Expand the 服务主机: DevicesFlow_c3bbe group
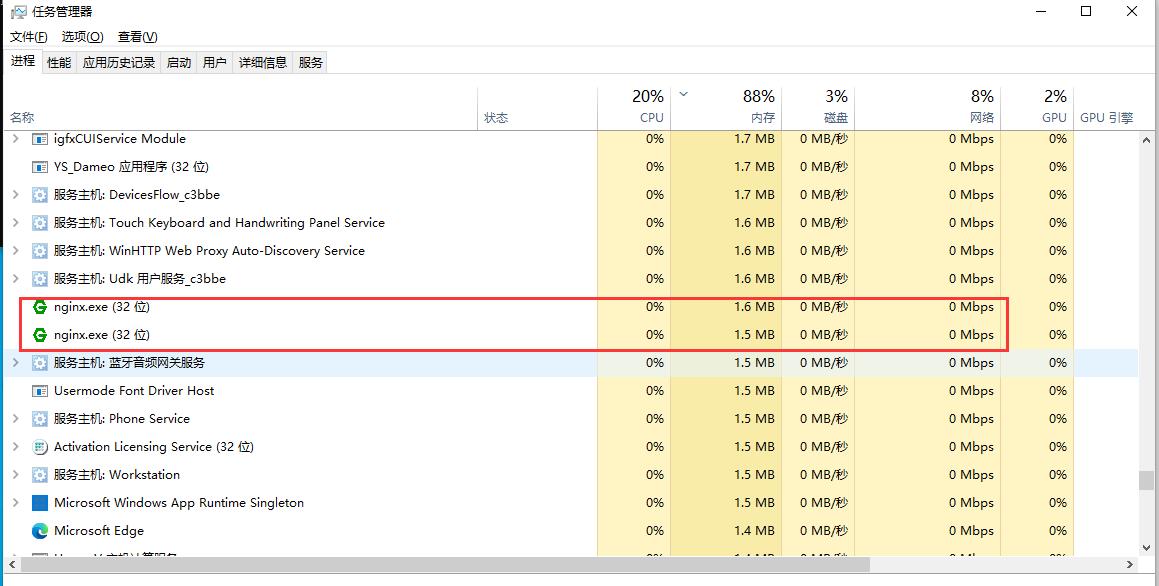Image resolution: width=1159 pixels, height=586 pixels. [15, 195]
